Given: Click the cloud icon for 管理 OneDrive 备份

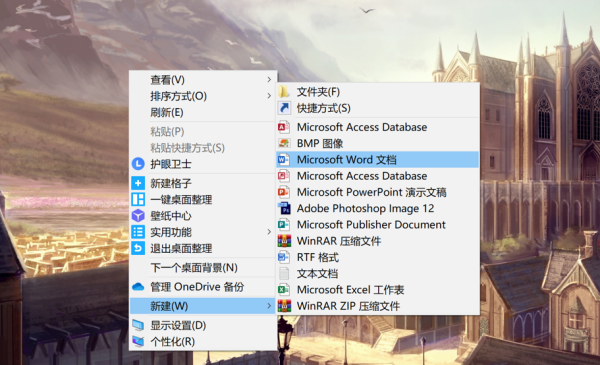Looking at the screenshot, I should [x=138, y=287].
